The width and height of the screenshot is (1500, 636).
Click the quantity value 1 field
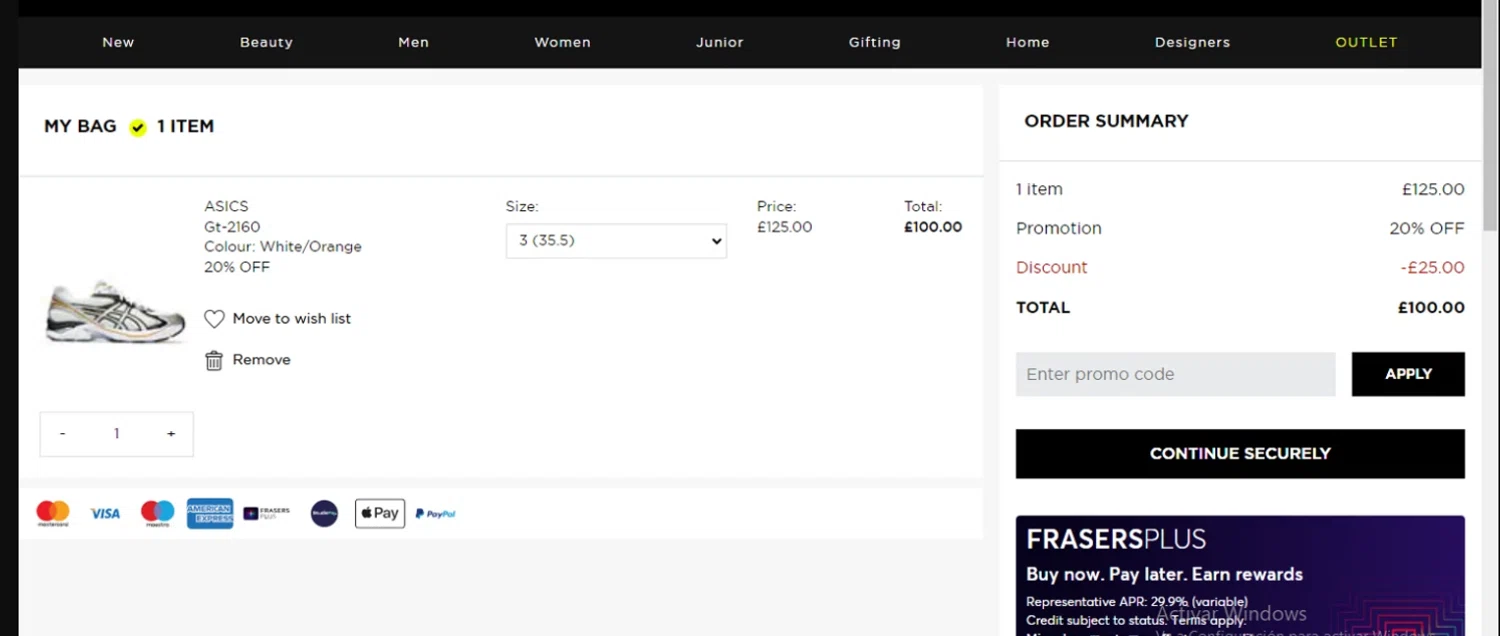click(117, 434)
